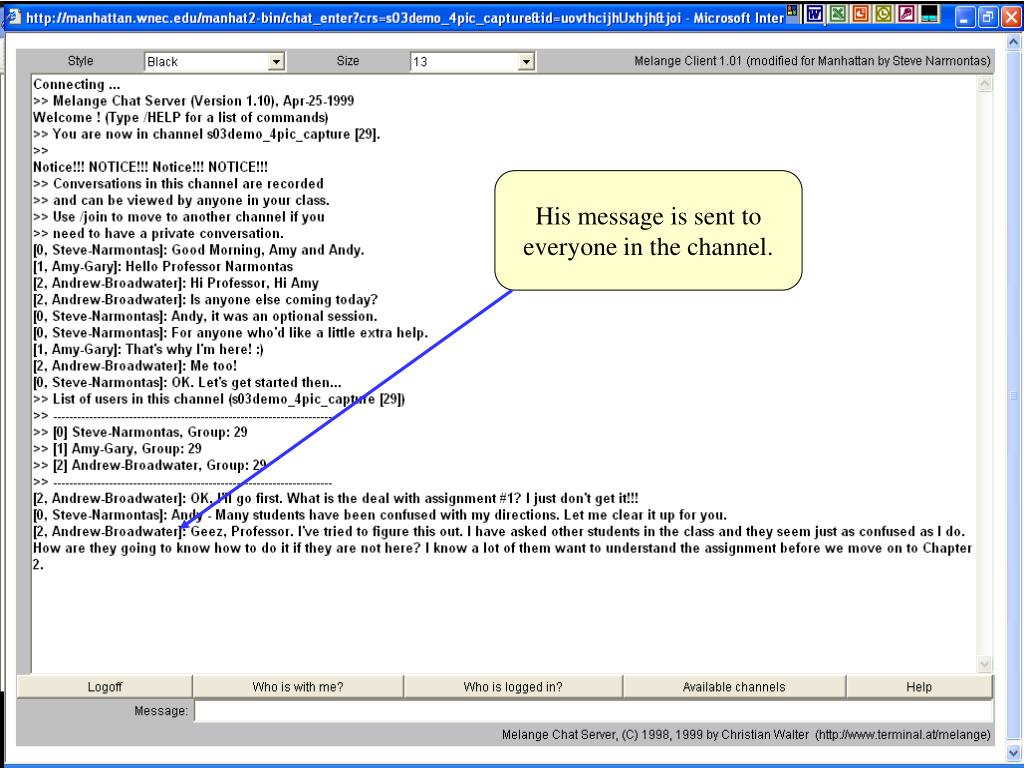Click the Logoff button
The width and height of the screenshot is (1024, 768).
tap(104, 686)
